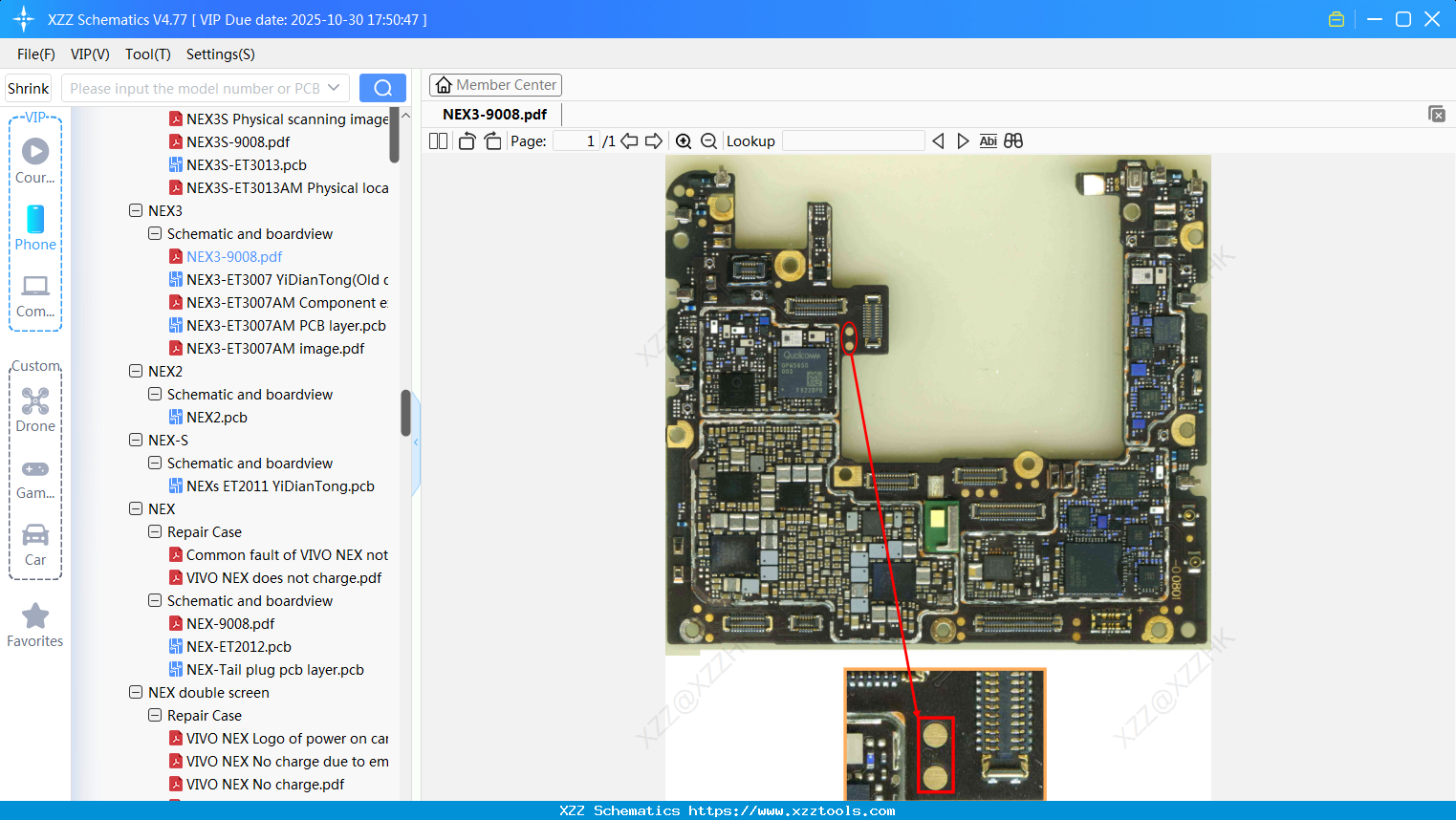Click the zoom out magnifier icon
Viewport: 1456px width, 820px height.
[708, 141]
